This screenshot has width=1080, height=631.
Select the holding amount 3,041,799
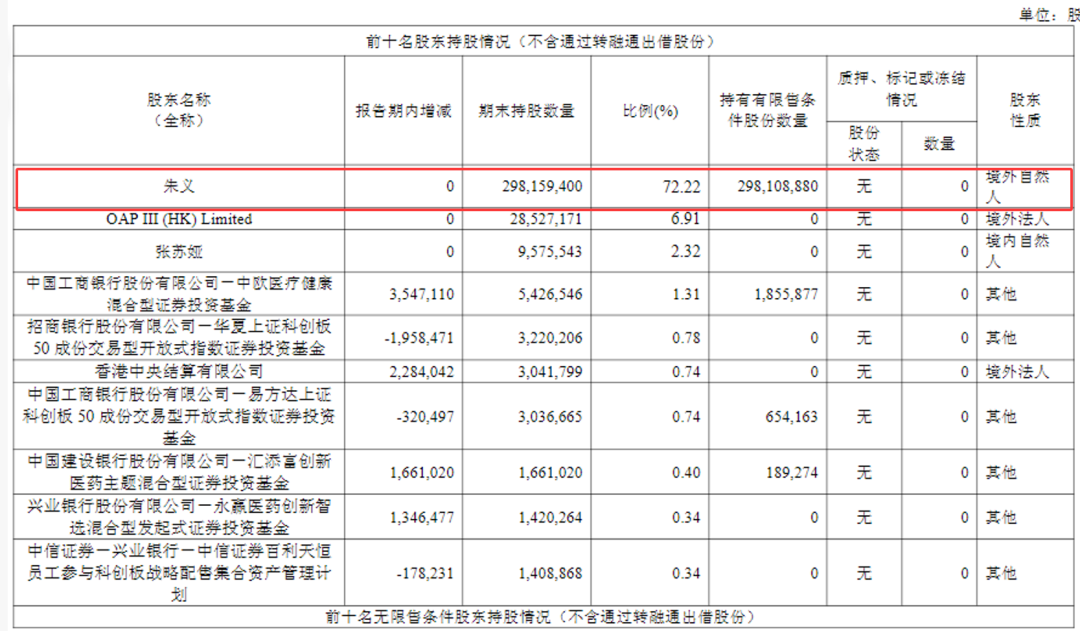[x=550, y=372]
